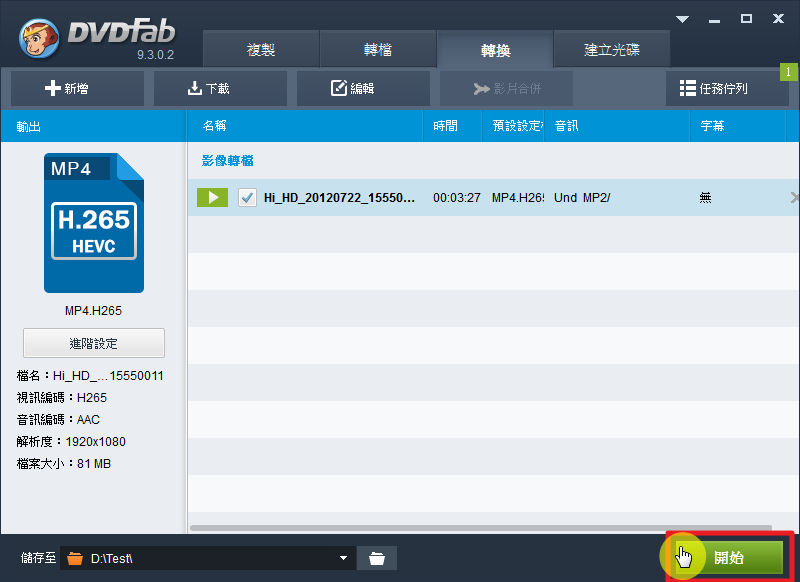Image resolution: width=800 pixels, height=582 pixels.
Task: Click the green play preview button
Action: click(x=212, y=198)
